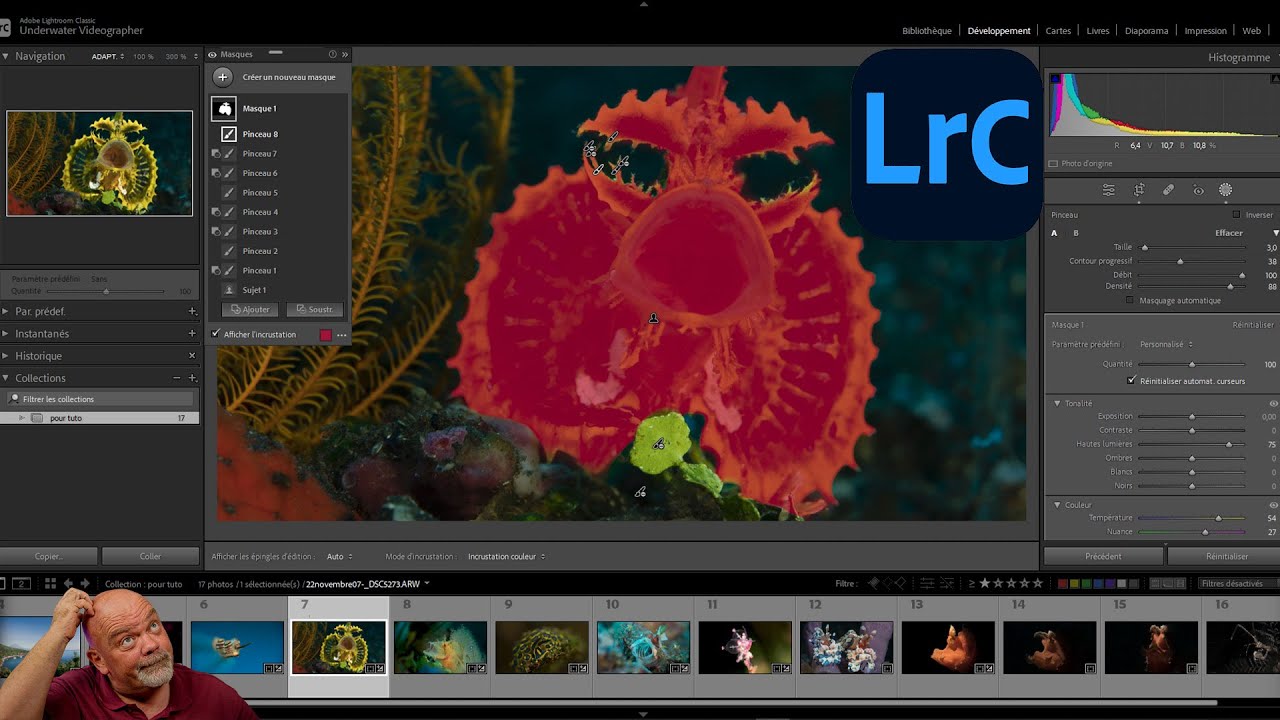Open the Paramètre prédéfini Personnalisé dropdown
This screenshot has height=720, width=1280.
(1167, 345)
